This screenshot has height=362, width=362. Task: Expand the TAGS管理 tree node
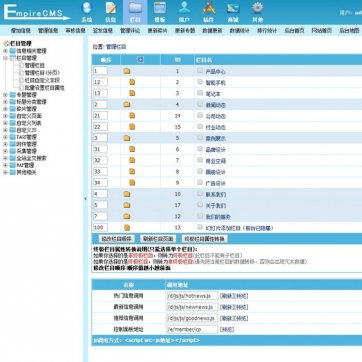point(5,137)
